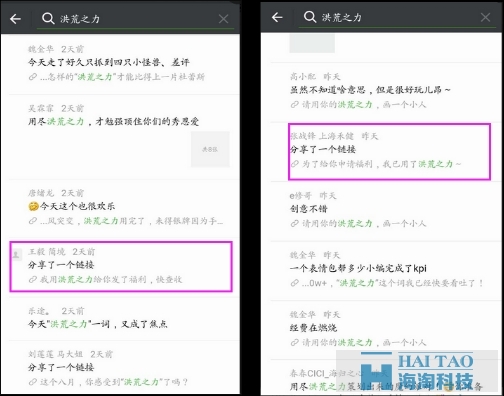Focus the left search field containing 洪荒之力
This screenshot has width=504, height=396.
tap(138, 19)
